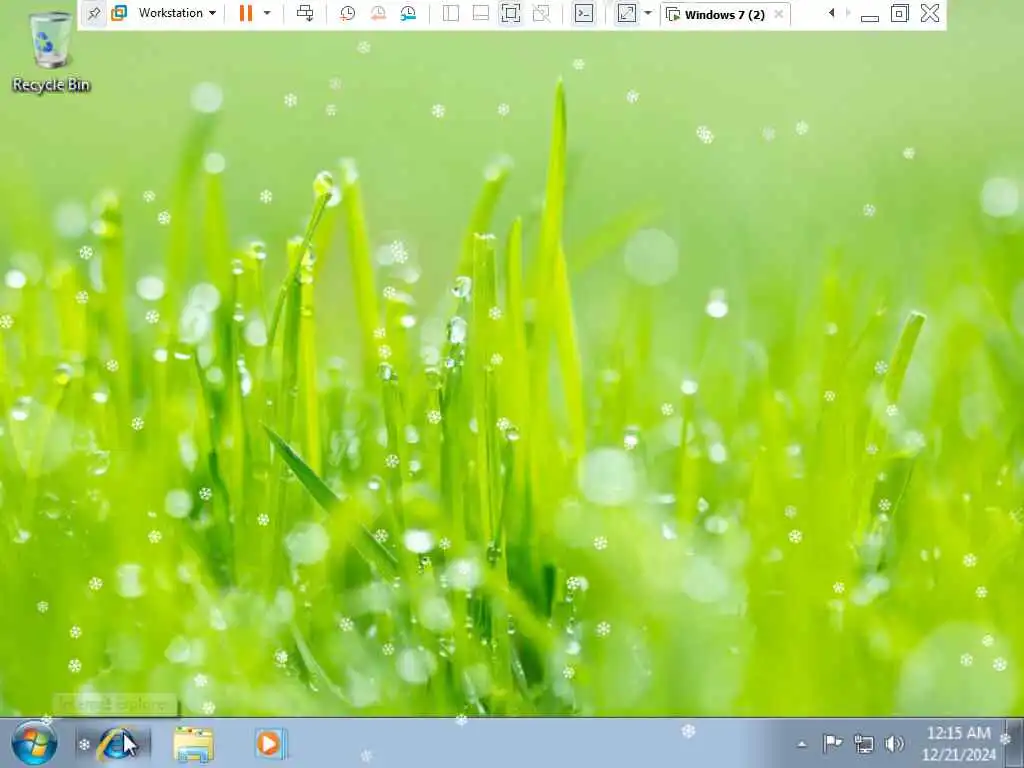This screenshot has width=1024, height=768.
Task: Send Ctrl+Alt+Del to the guest
Action: tap(305, 13)
